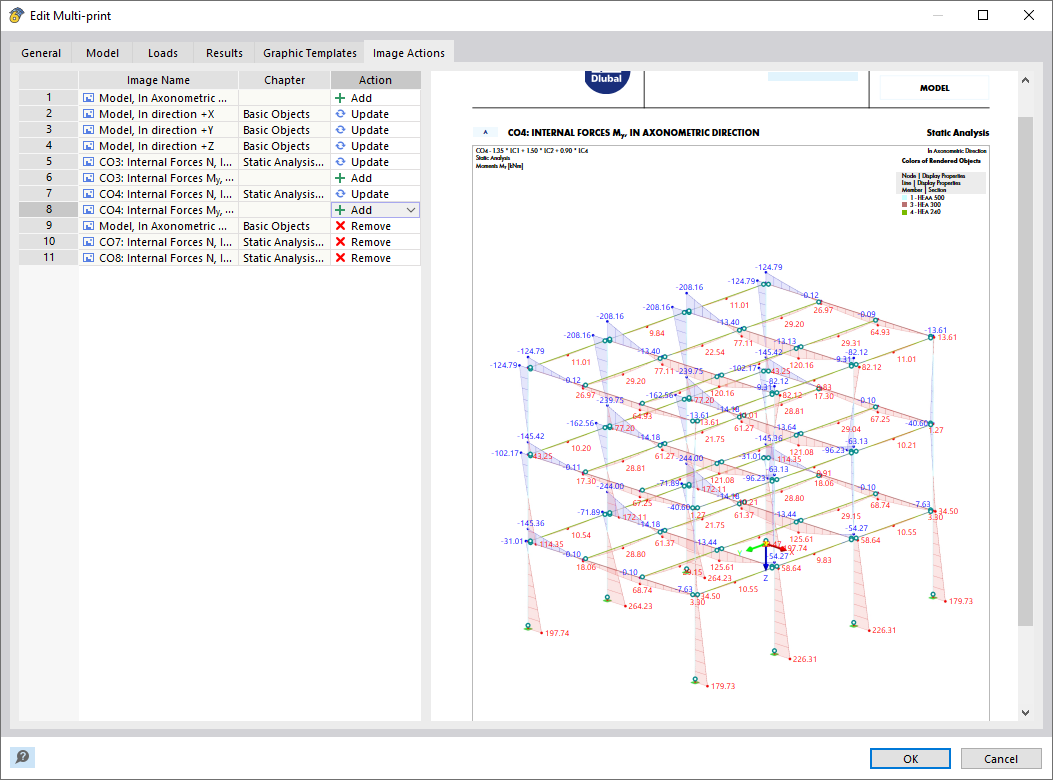Click the Action column header
This screenshot has height=780, width=1053.
coord(375,80)
